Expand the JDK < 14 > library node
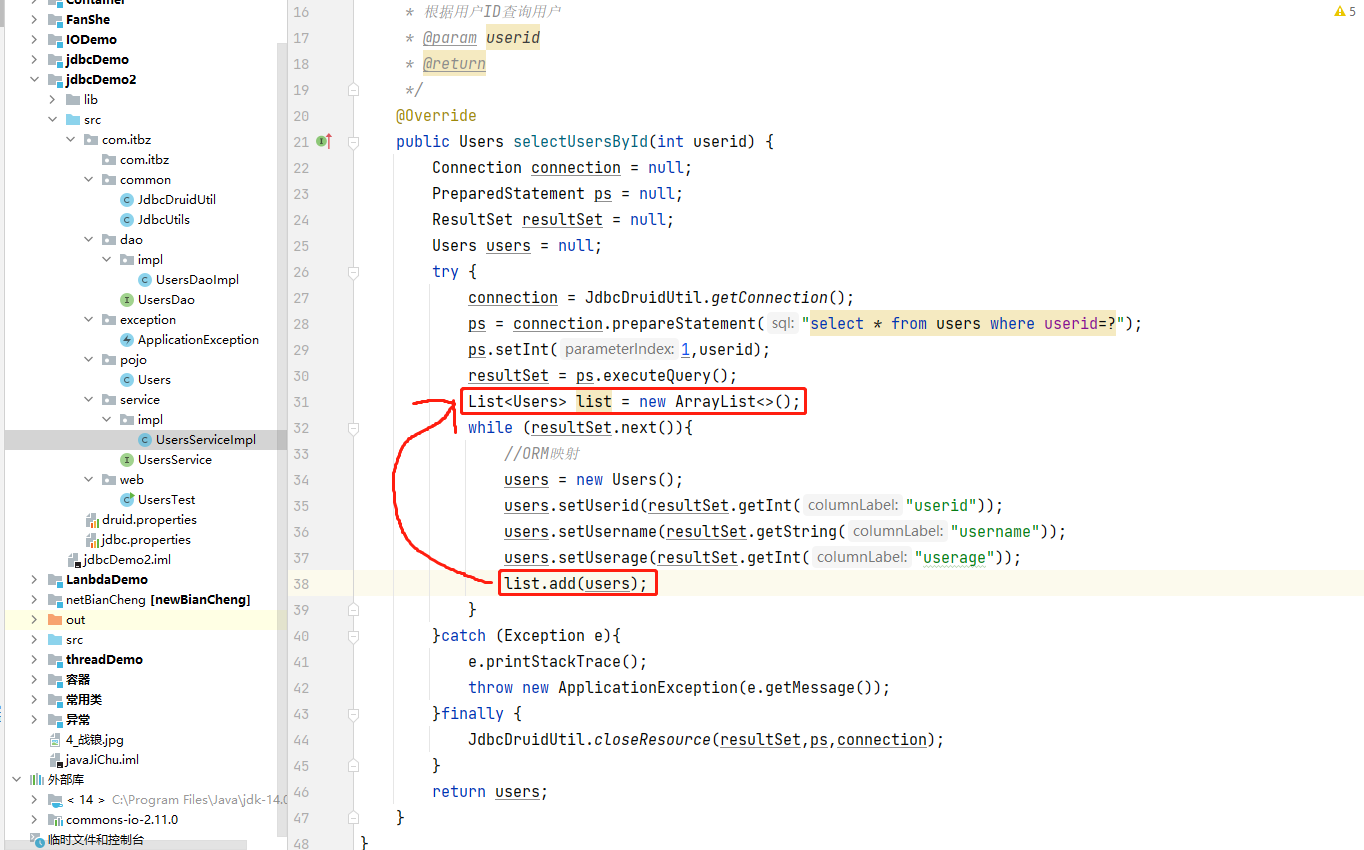The width and height of the screenshot is (1364, 850). tap(34, 800)
